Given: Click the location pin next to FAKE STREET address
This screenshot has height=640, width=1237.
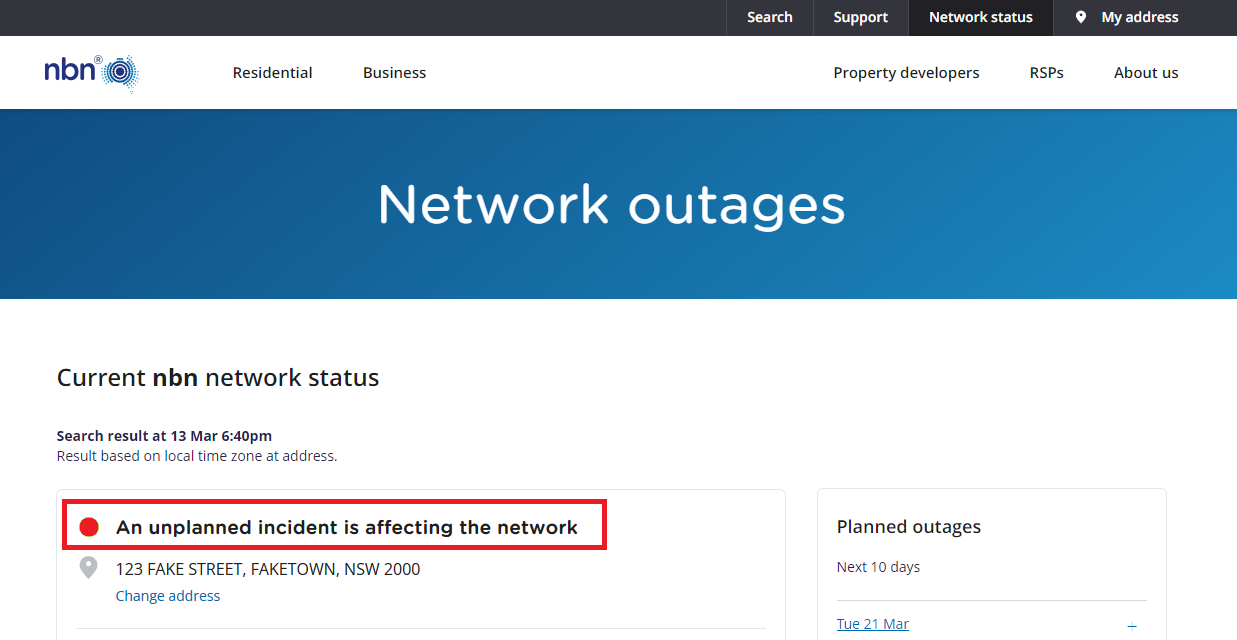Looking at the screenshot, I should coord(88,567).
